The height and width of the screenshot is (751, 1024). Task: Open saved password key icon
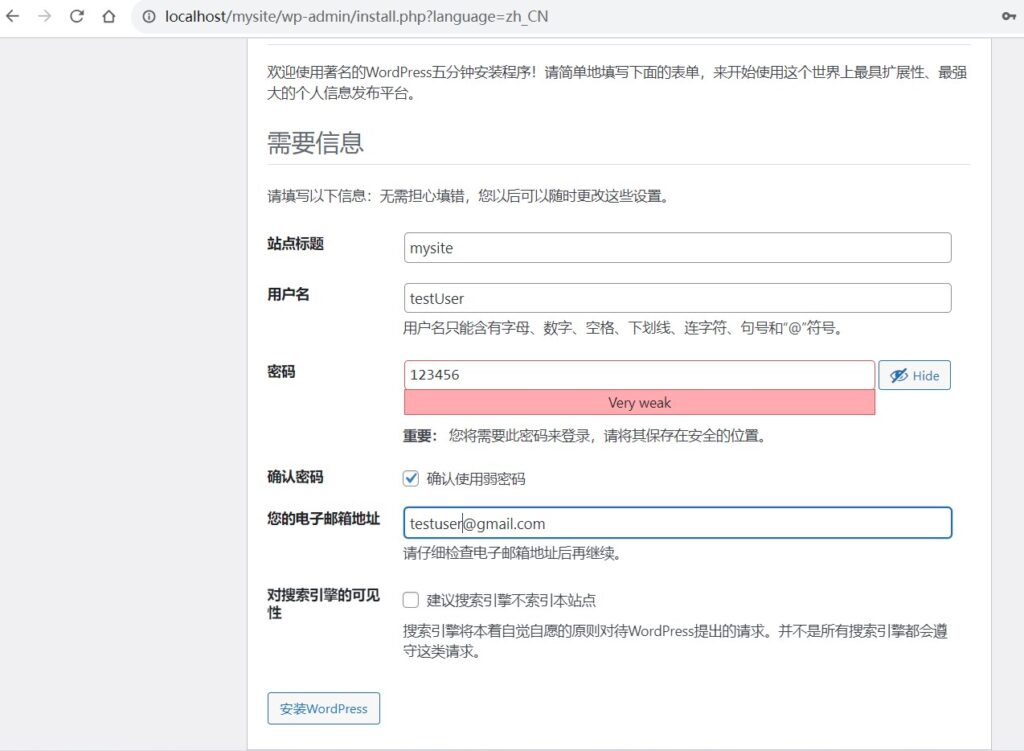click(1008, 16)
